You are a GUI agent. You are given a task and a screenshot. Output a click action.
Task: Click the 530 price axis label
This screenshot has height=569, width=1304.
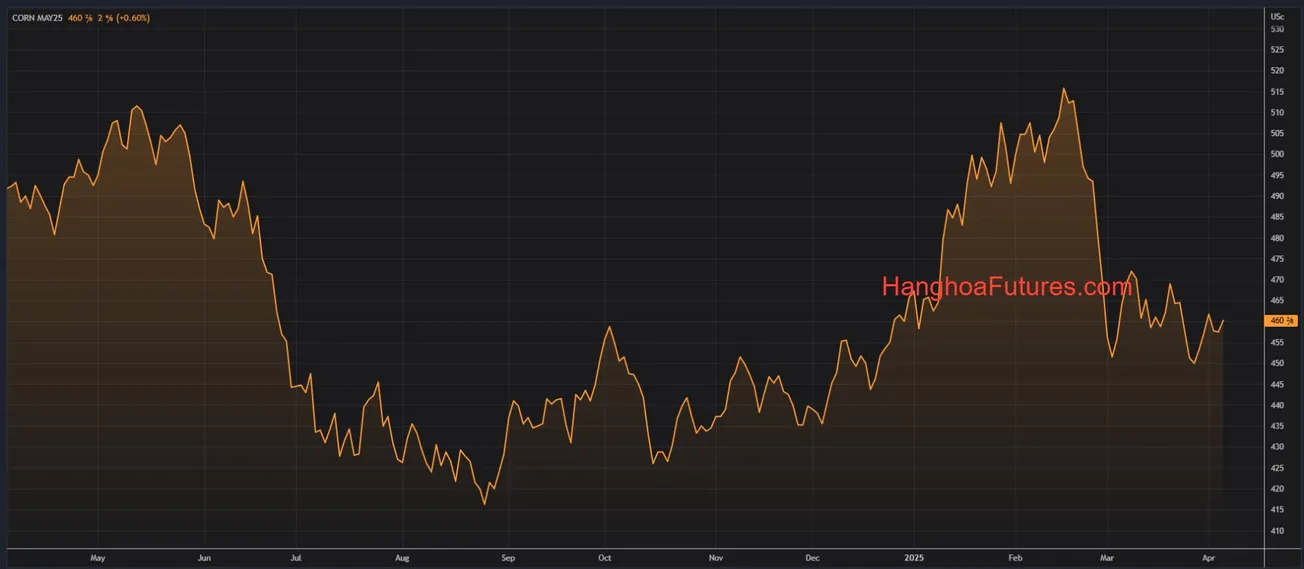pos(1277,29)
